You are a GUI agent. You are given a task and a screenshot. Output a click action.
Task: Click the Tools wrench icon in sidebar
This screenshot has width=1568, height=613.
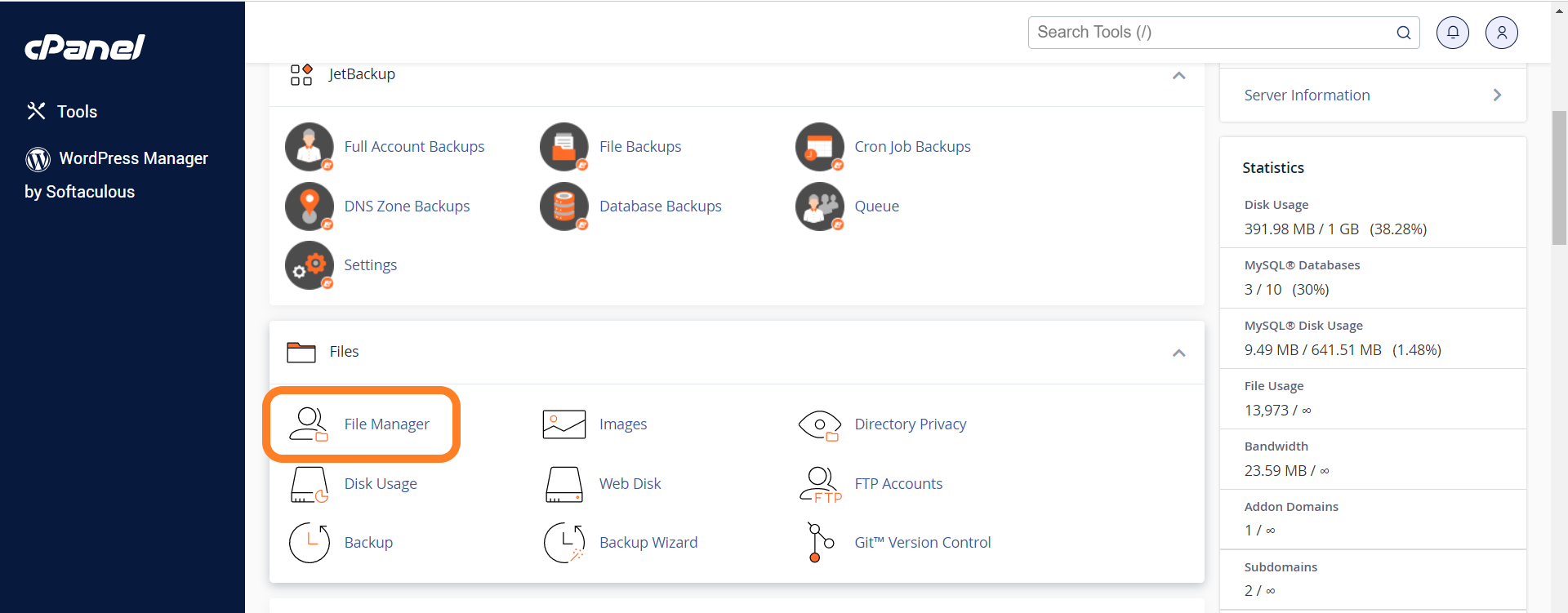point(36,111)
